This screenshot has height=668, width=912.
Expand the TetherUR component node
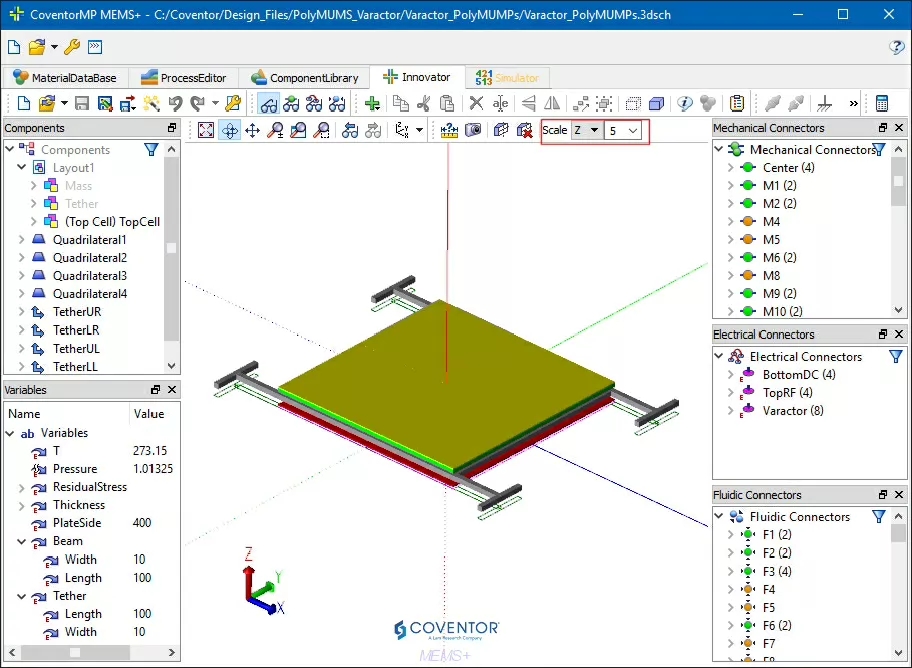22,312
